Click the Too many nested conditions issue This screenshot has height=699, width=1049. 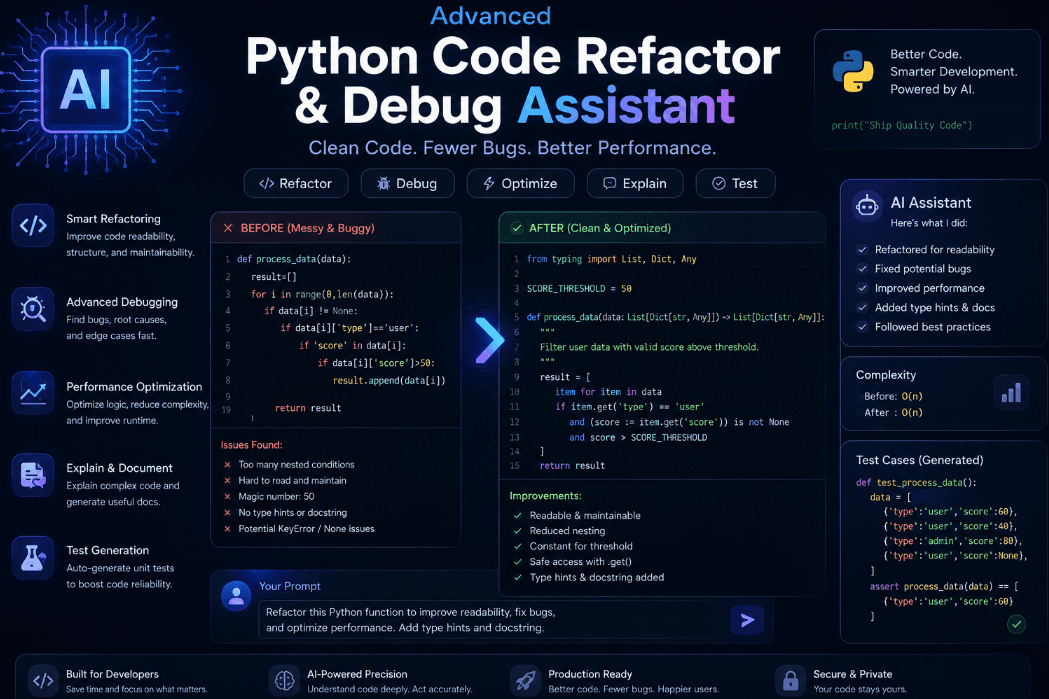click(x=296, y=464)
